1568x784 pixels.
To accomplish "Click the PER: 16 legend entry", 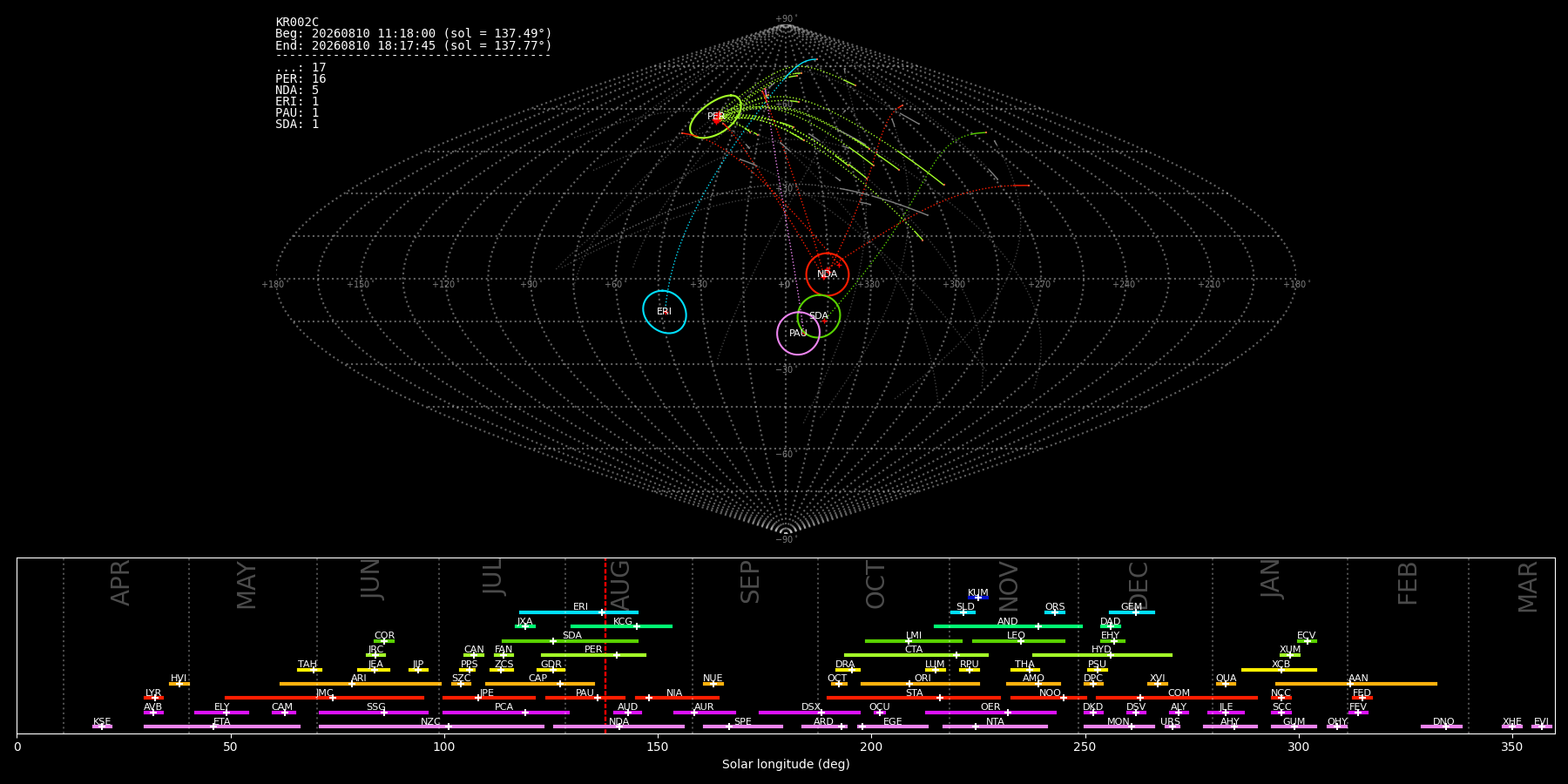I will [301, 78].
